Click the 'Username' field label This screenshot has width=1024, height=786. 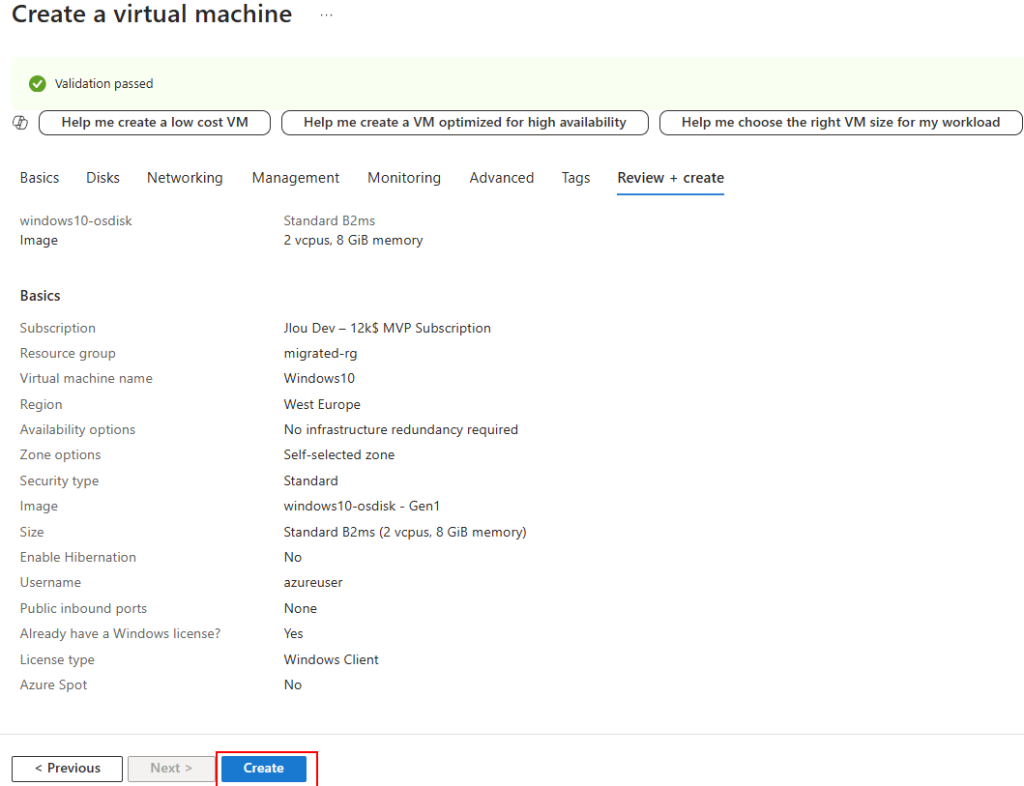click(50, 582)
